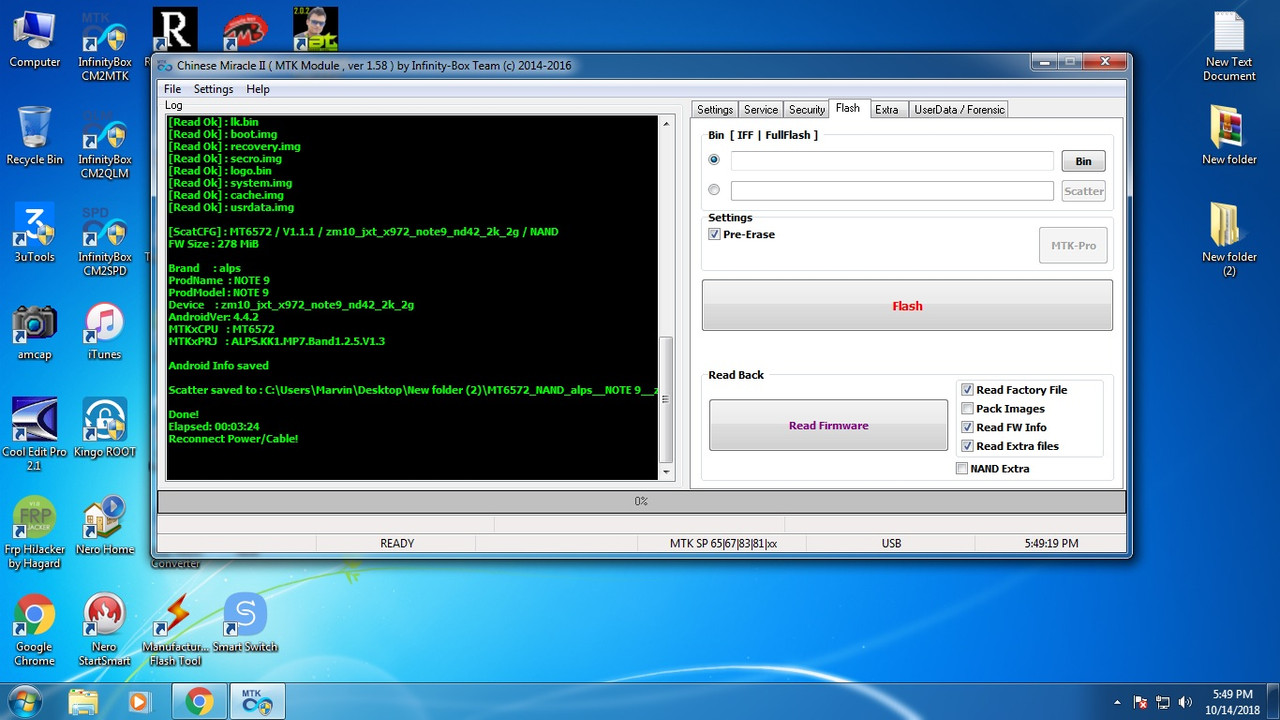
Task: Enable the Pack Images checkbox
Action: 967,408
